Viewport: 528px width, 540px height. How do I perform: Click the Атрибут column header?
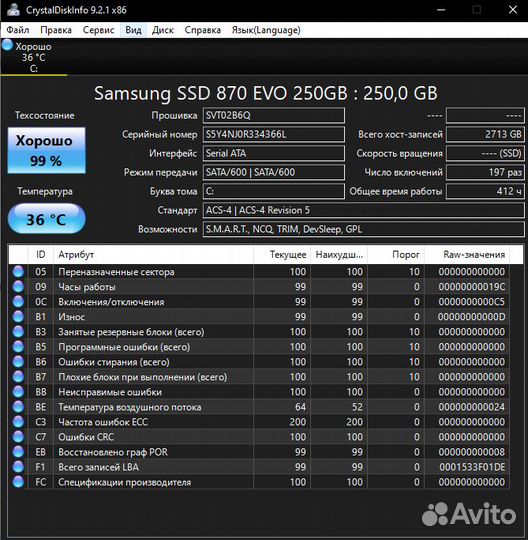pos(153,255)
